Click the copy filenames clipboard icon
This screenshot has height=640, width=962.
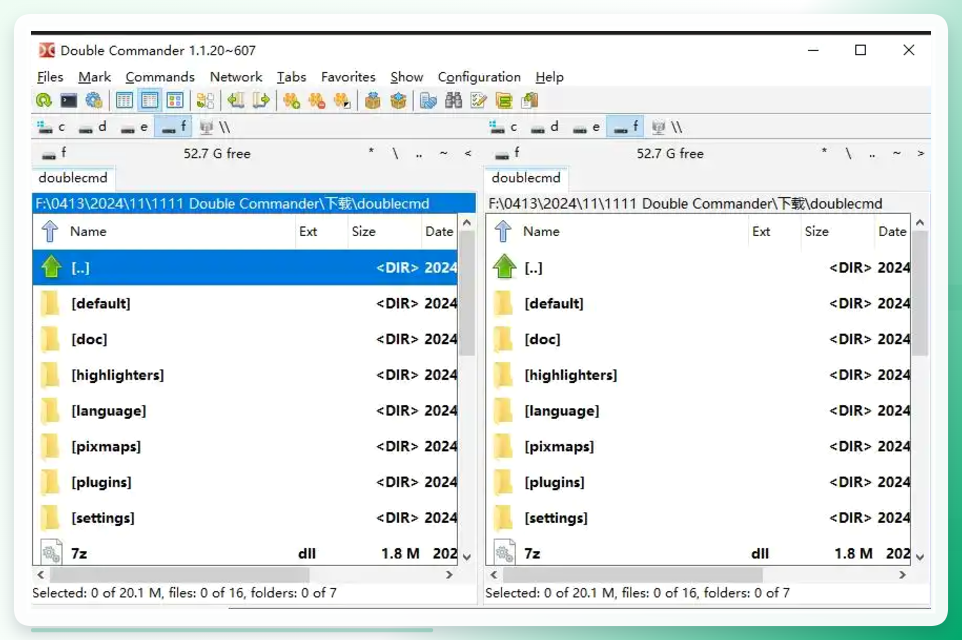(529, 100)
